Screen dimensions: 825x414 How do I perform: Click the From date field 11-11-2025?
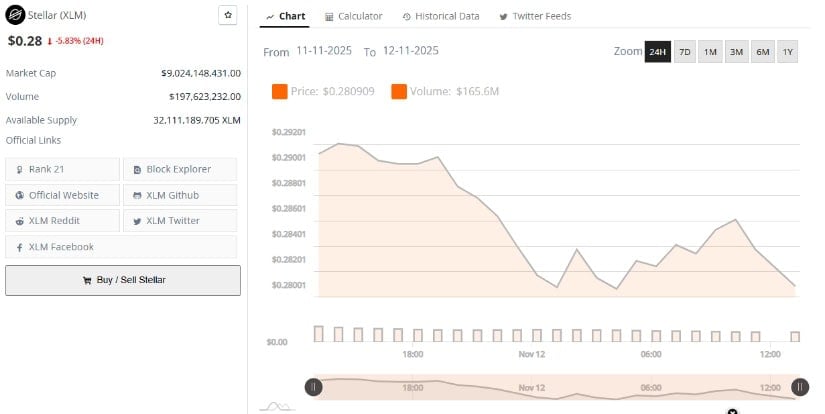(x=323, y=51)
